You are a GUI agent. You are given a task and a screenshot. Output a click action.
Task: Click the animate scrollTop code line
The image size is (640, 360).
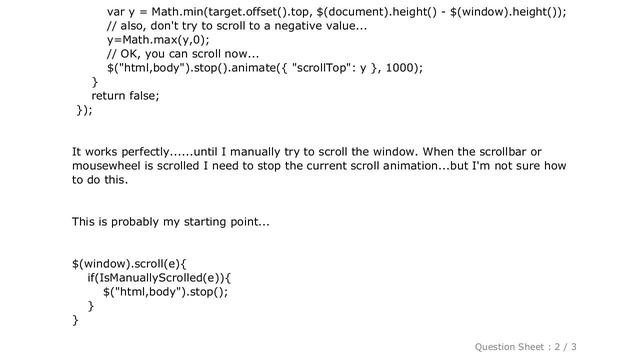265,68
